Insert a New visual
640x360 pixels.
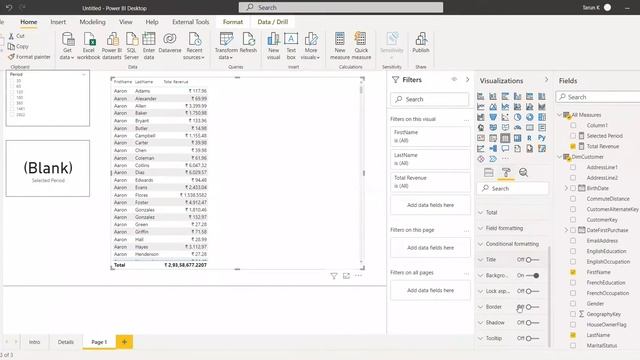273,46
